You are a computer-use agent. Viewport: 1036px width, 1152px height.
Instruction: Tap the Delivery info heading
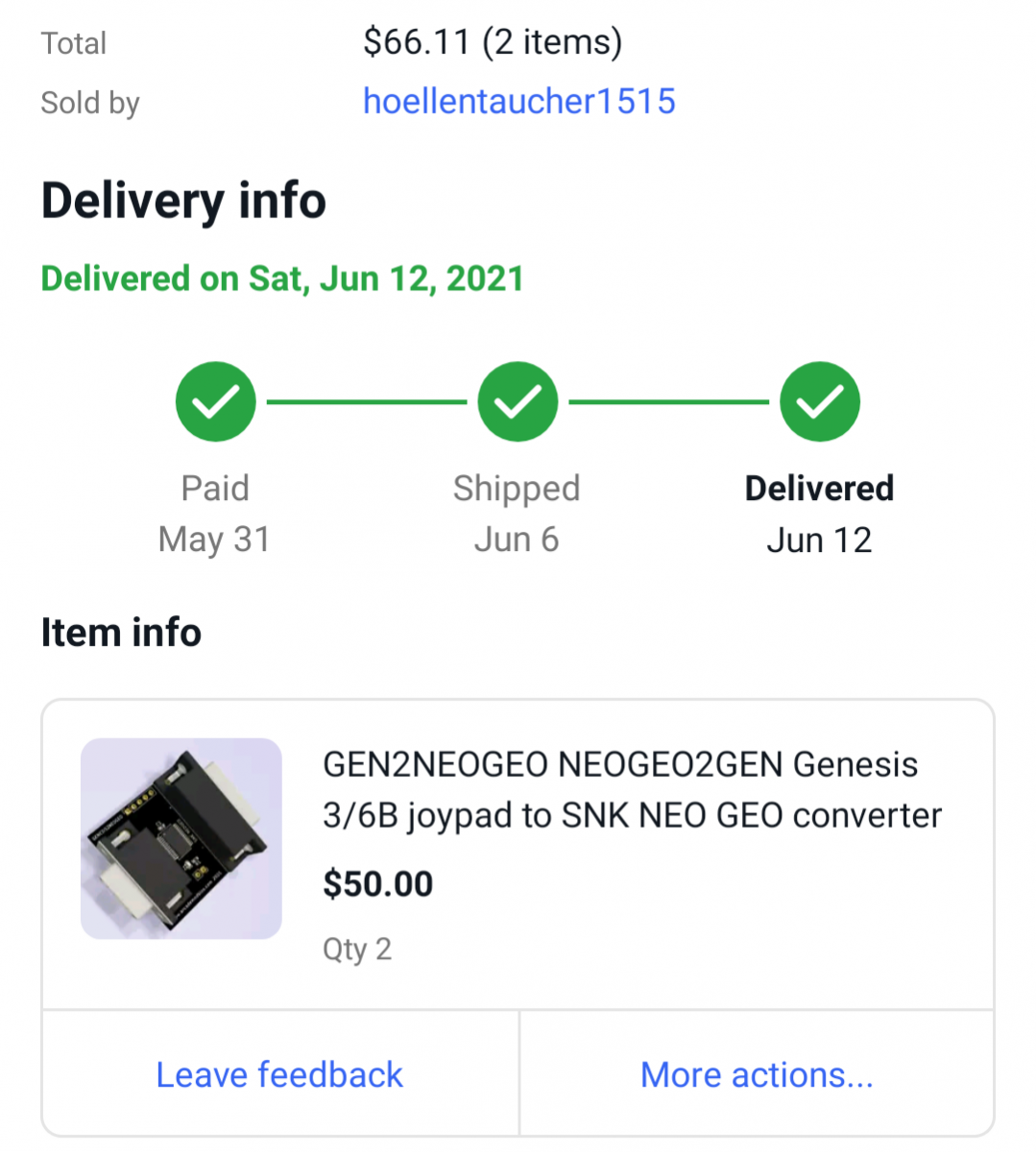click(x=183, y=201)
